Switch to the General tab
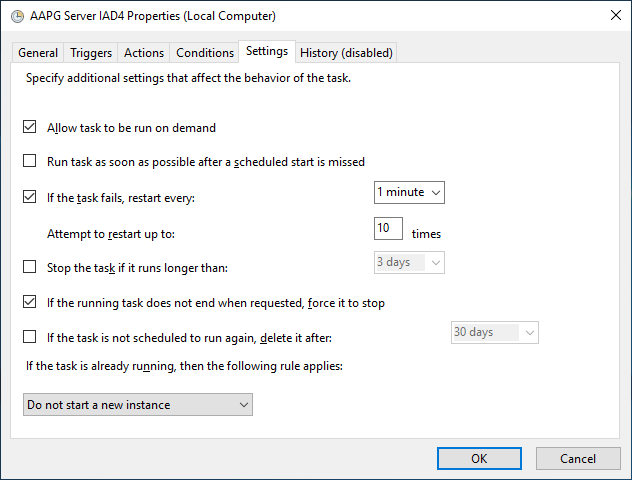 (x=38, y=53)
